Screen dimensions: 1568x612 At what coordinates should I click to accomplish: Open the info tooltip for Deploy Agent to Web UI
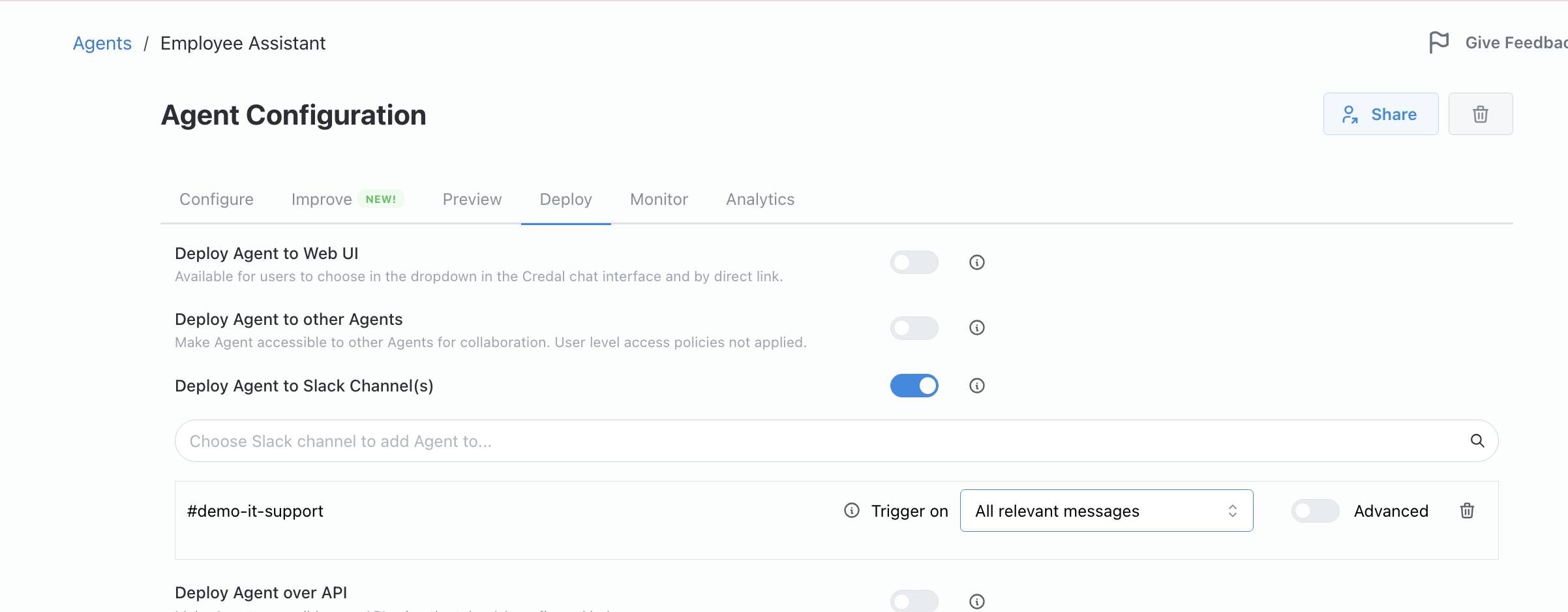click(x=976, y=262)
